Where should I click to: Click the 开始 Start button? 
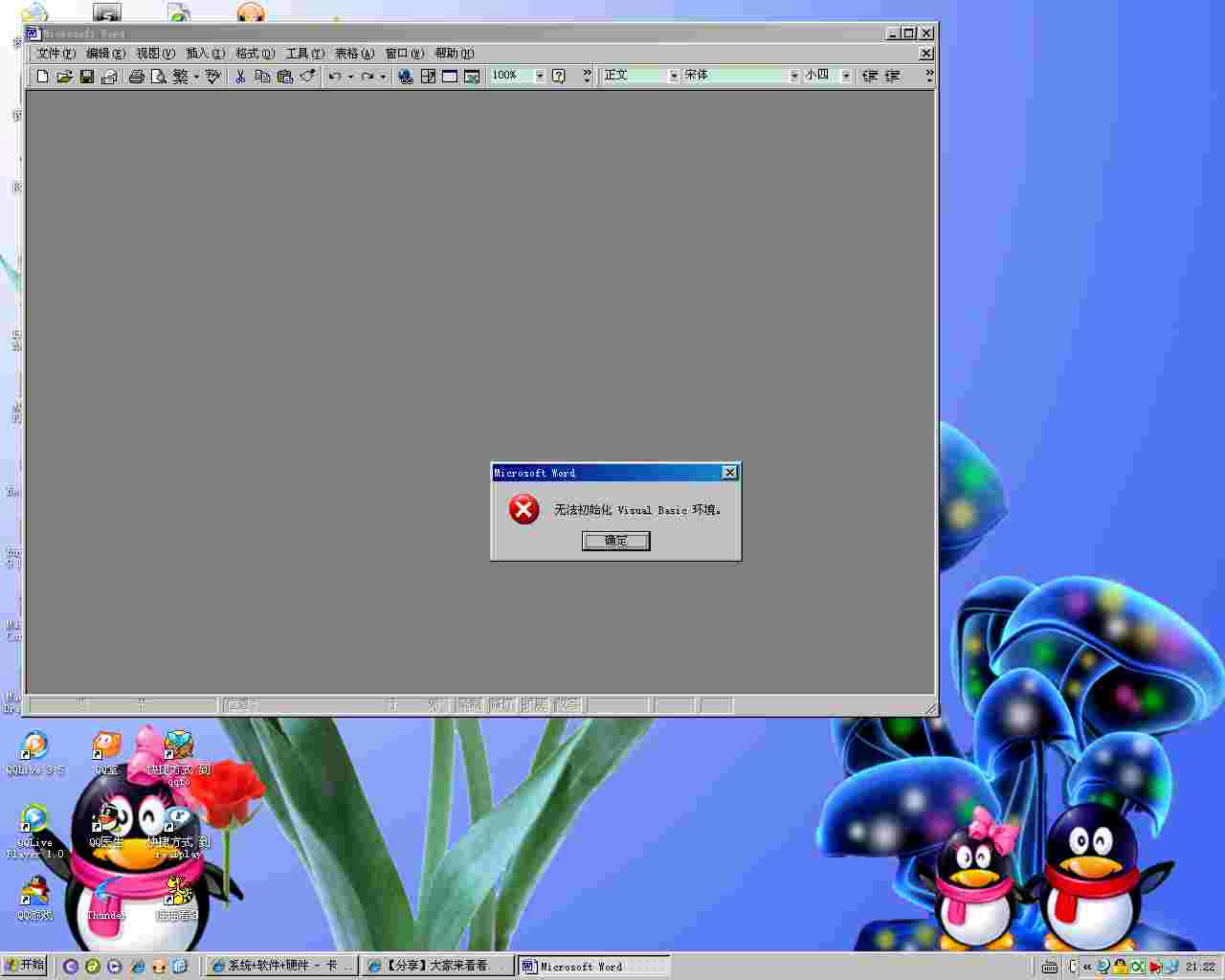point(25,966)
